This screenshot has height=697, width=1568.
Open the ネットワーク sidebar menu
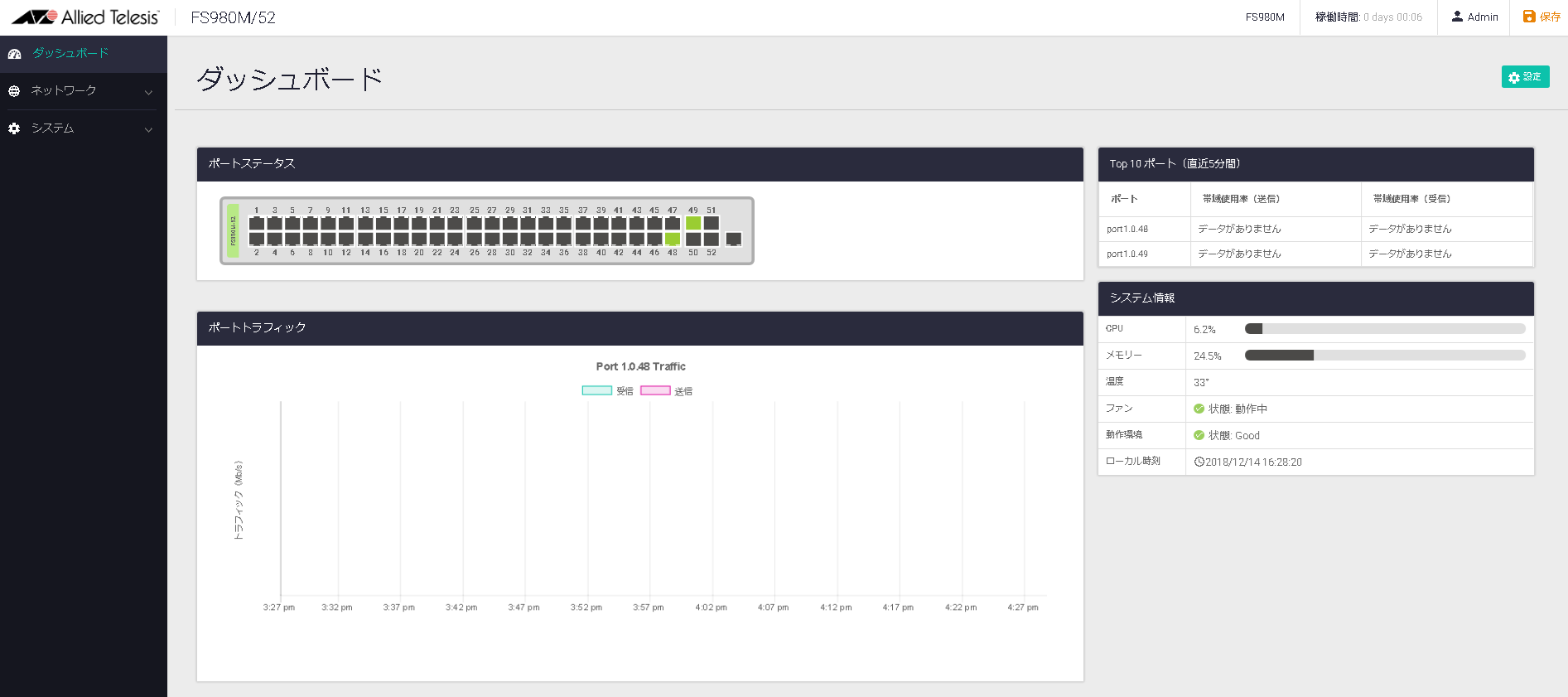click(x=64, y=90)
